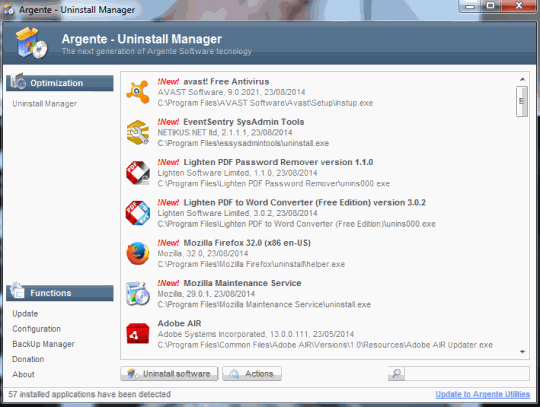Click the EventSentry SysAdmin Tools wrench icon
Screen dimensions: 540x407
138,132
